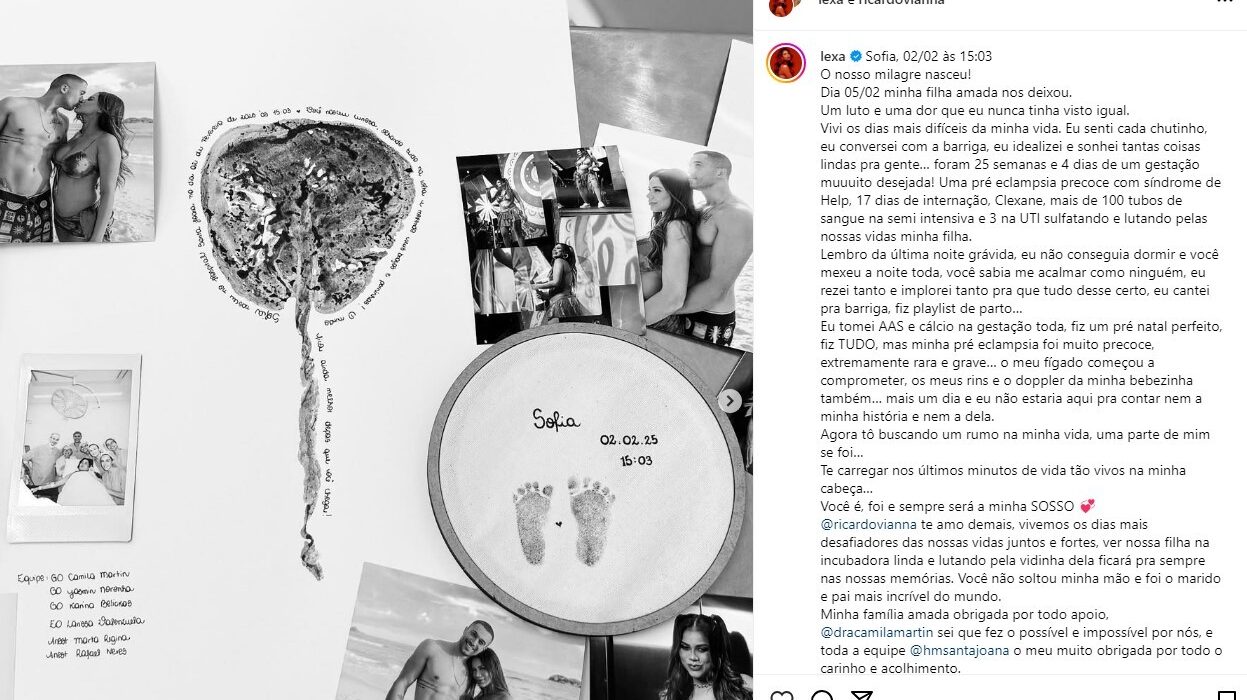Screen dimensions: 1247x700
Task: Open comment via speech bubble icon
Action: [822, 696]
